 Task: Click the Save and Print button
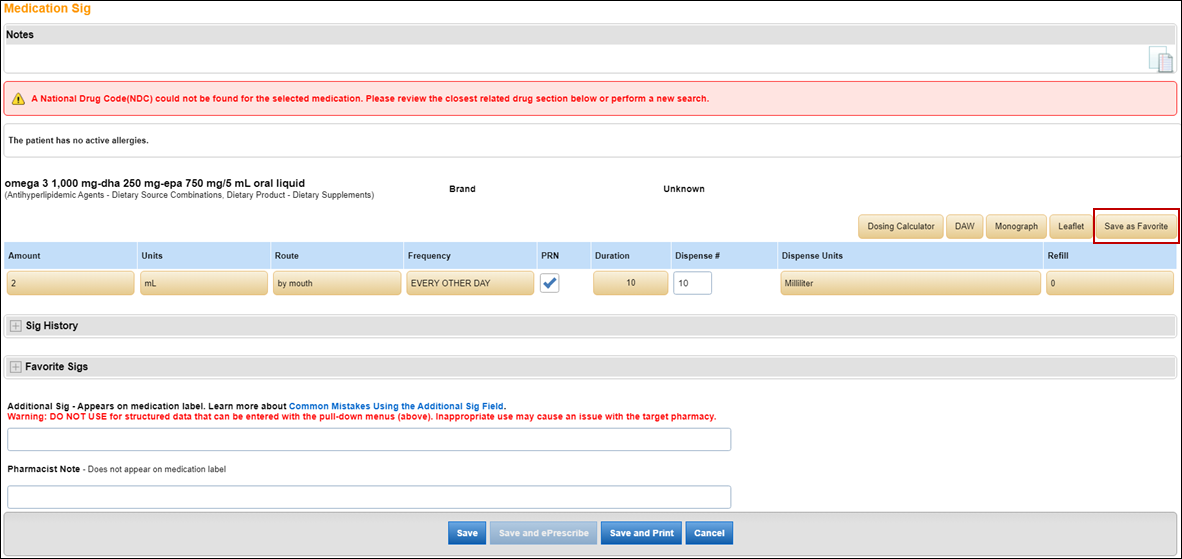[641, 533]
